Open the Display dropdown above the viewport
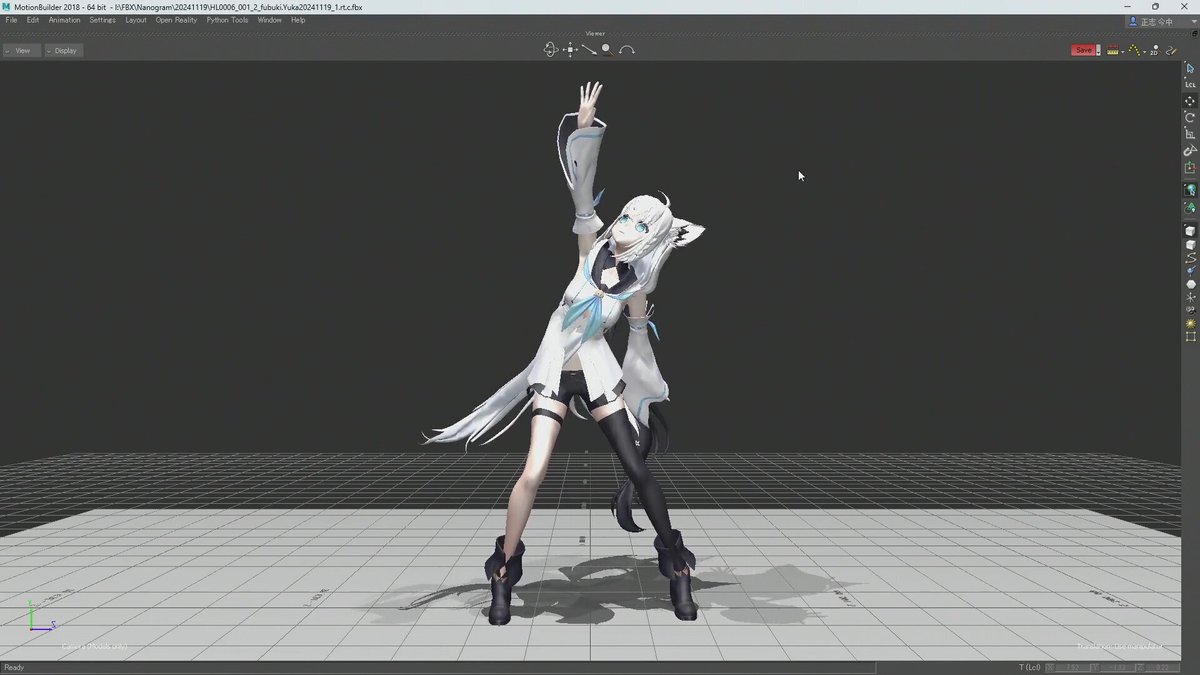Image resolution: width=1200 pixels, height=675 pixels. pos(63,50)
